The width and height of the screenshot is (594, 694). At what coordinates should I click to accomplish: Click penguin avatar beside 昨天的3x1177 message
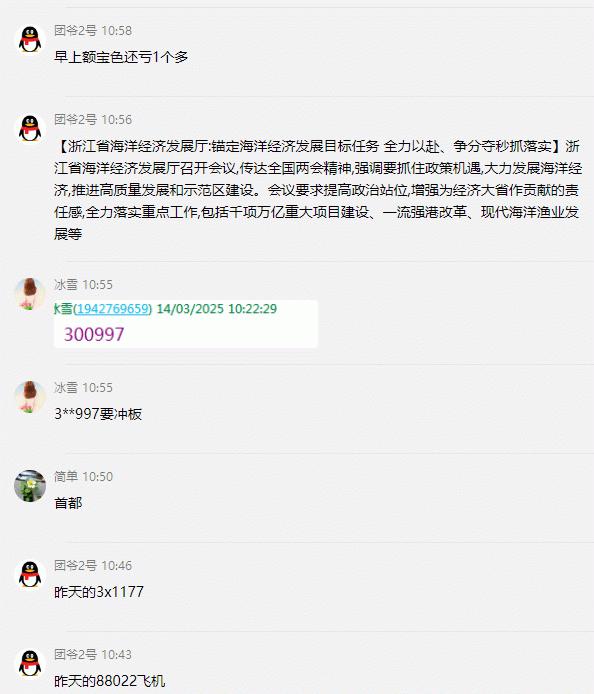point(30,574)
